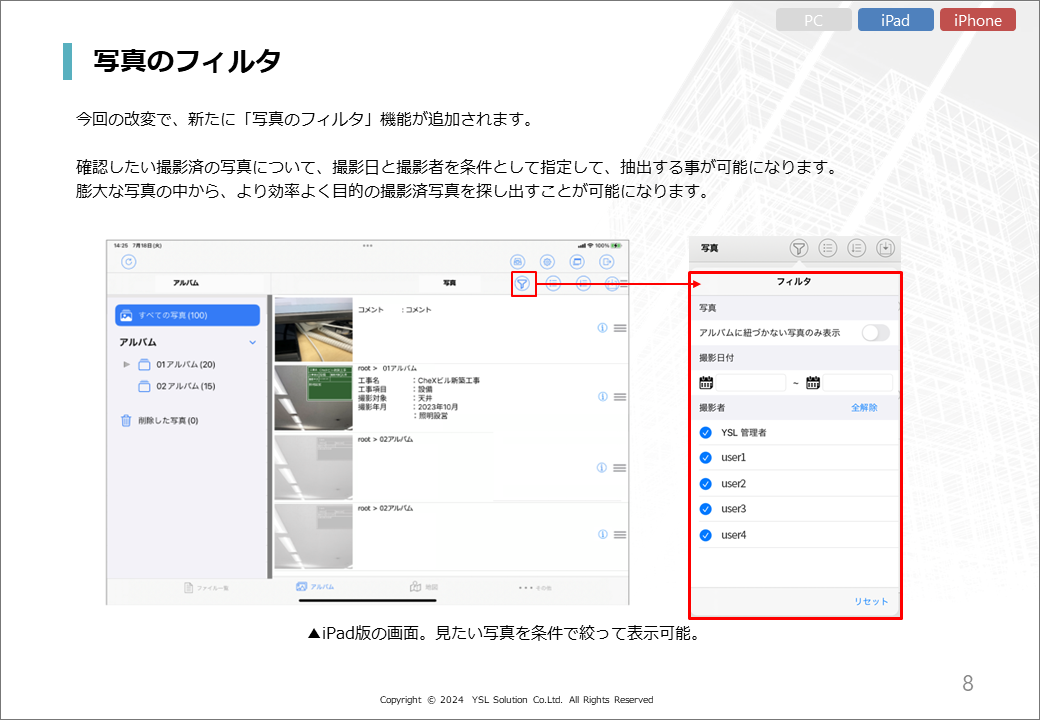Click the リセット link in the filter panel
Image resolution: width=1040 pixels, height=720 pixels.
(870, 601)
